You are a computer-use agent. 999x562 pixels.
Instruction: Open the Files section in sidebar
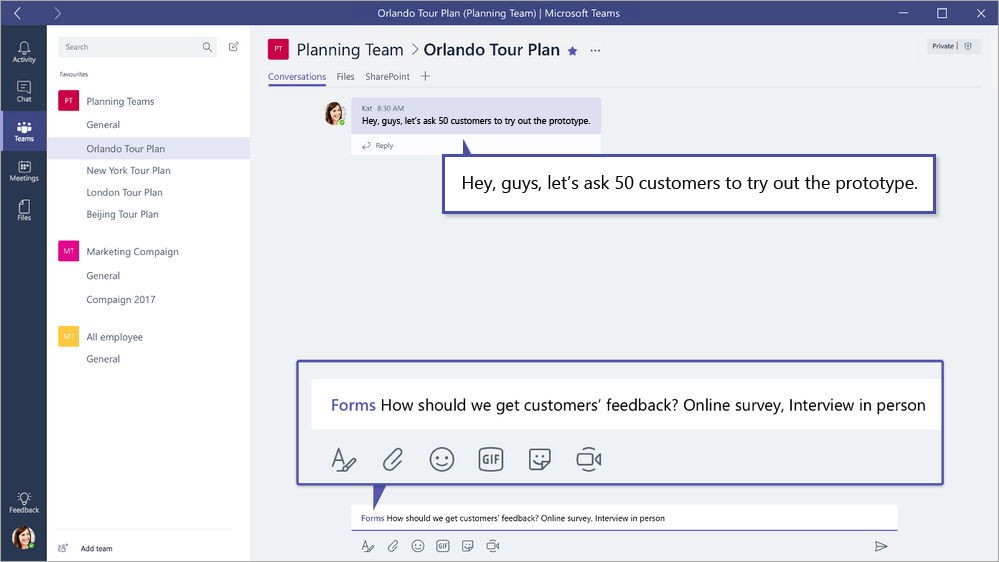tap(24, 210)
